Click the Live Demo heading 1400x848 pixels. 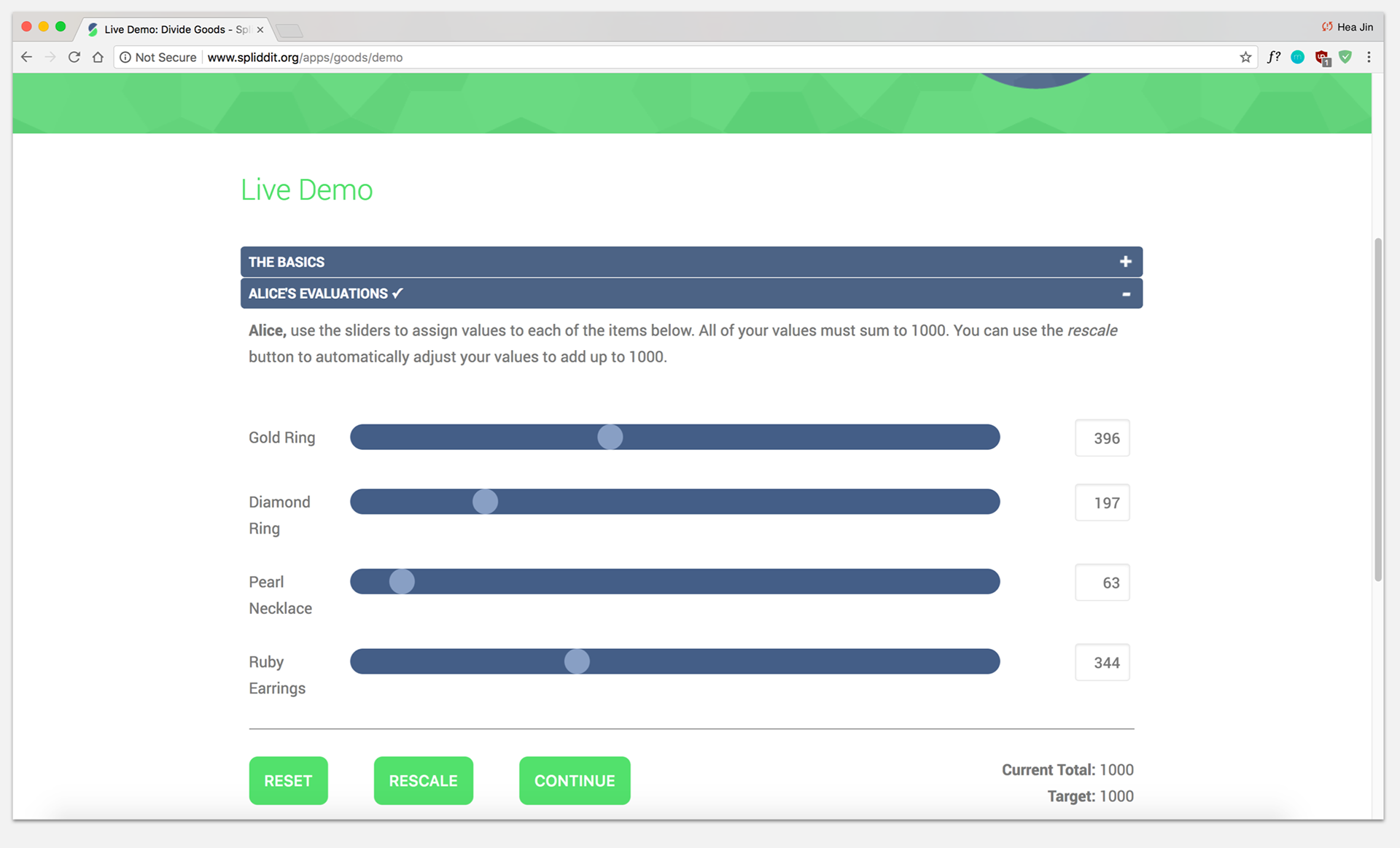tap(307, 190)
